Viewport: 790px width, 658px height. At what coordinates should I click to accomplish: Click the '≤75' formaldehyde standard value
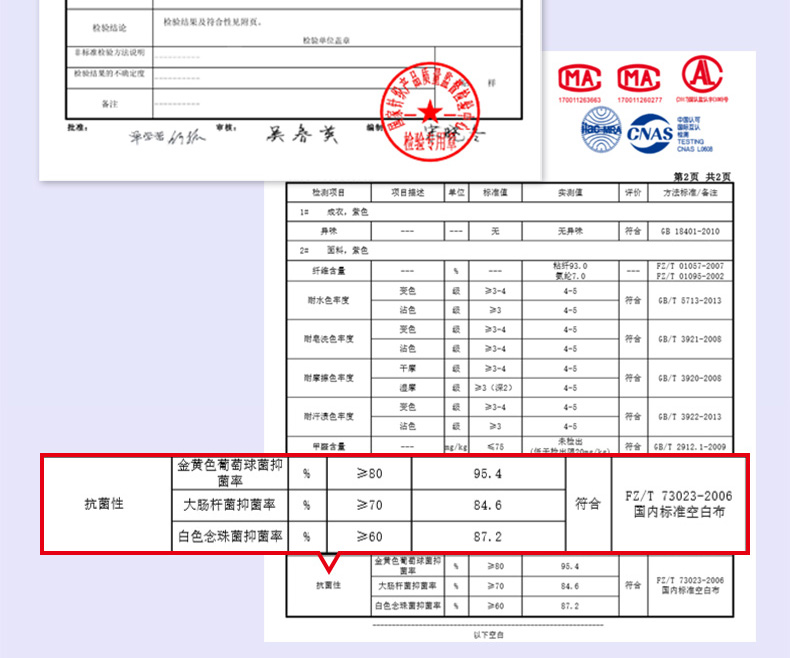click(x=495, y=446)
